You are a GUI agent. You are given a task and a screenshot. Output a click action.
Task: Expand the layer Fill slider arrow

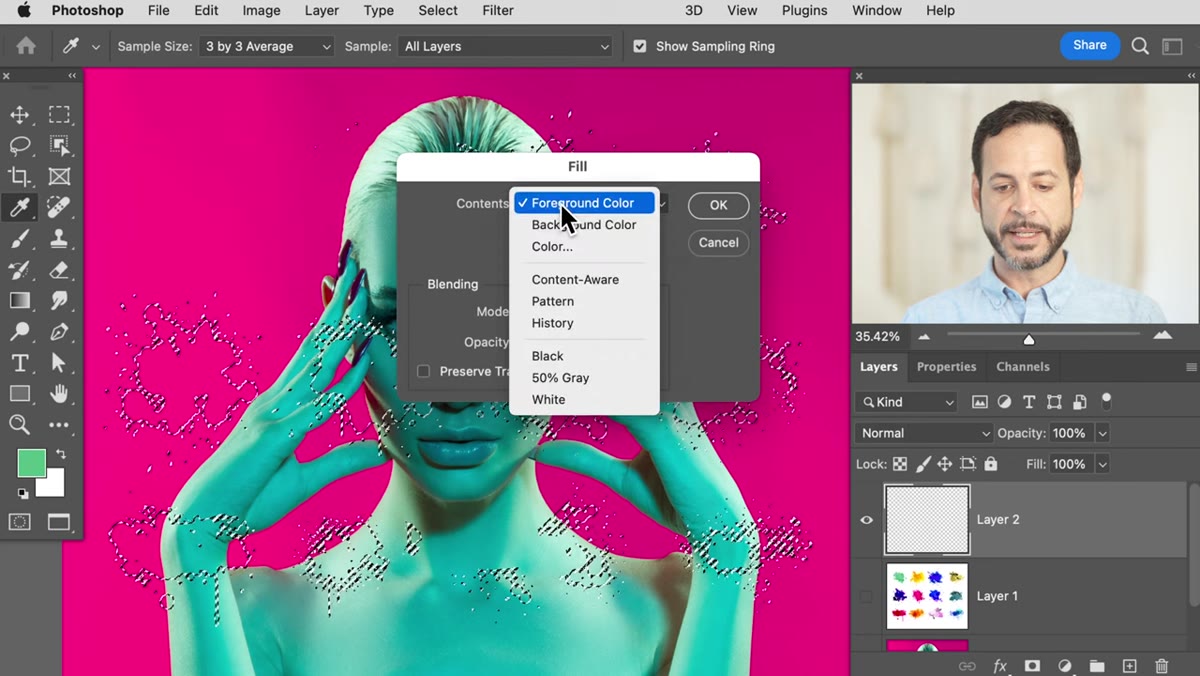[x=1102, y=464]
